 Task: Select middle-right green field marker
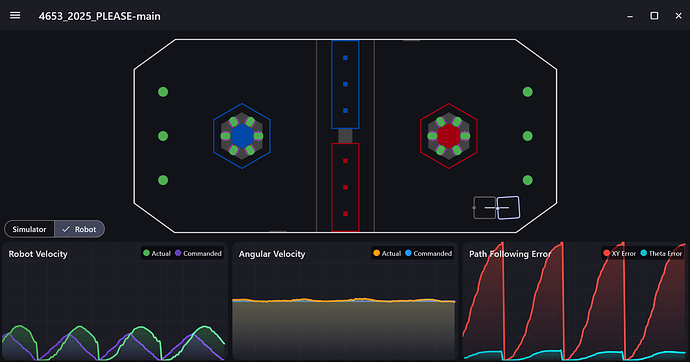click(528, 136)
